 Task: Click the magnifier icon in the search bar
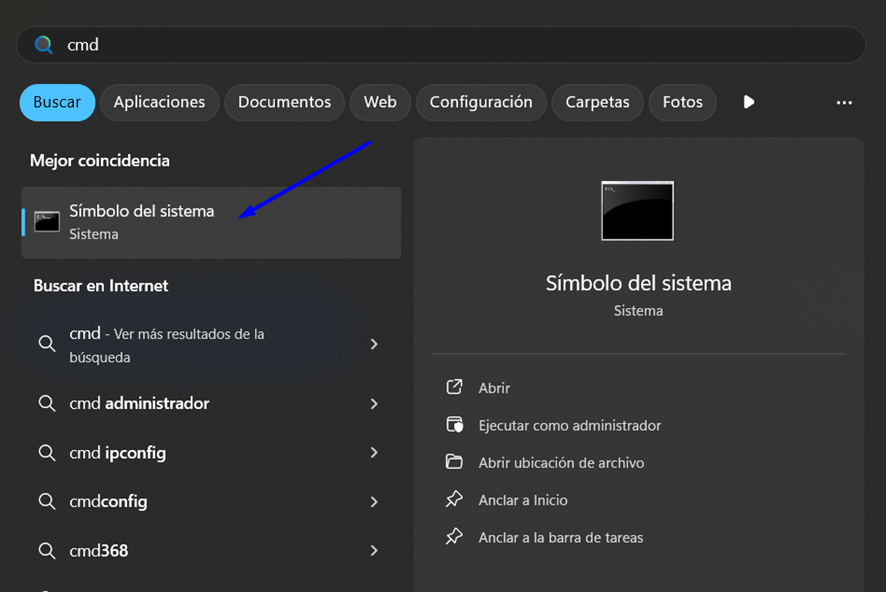tap(43, 44)
